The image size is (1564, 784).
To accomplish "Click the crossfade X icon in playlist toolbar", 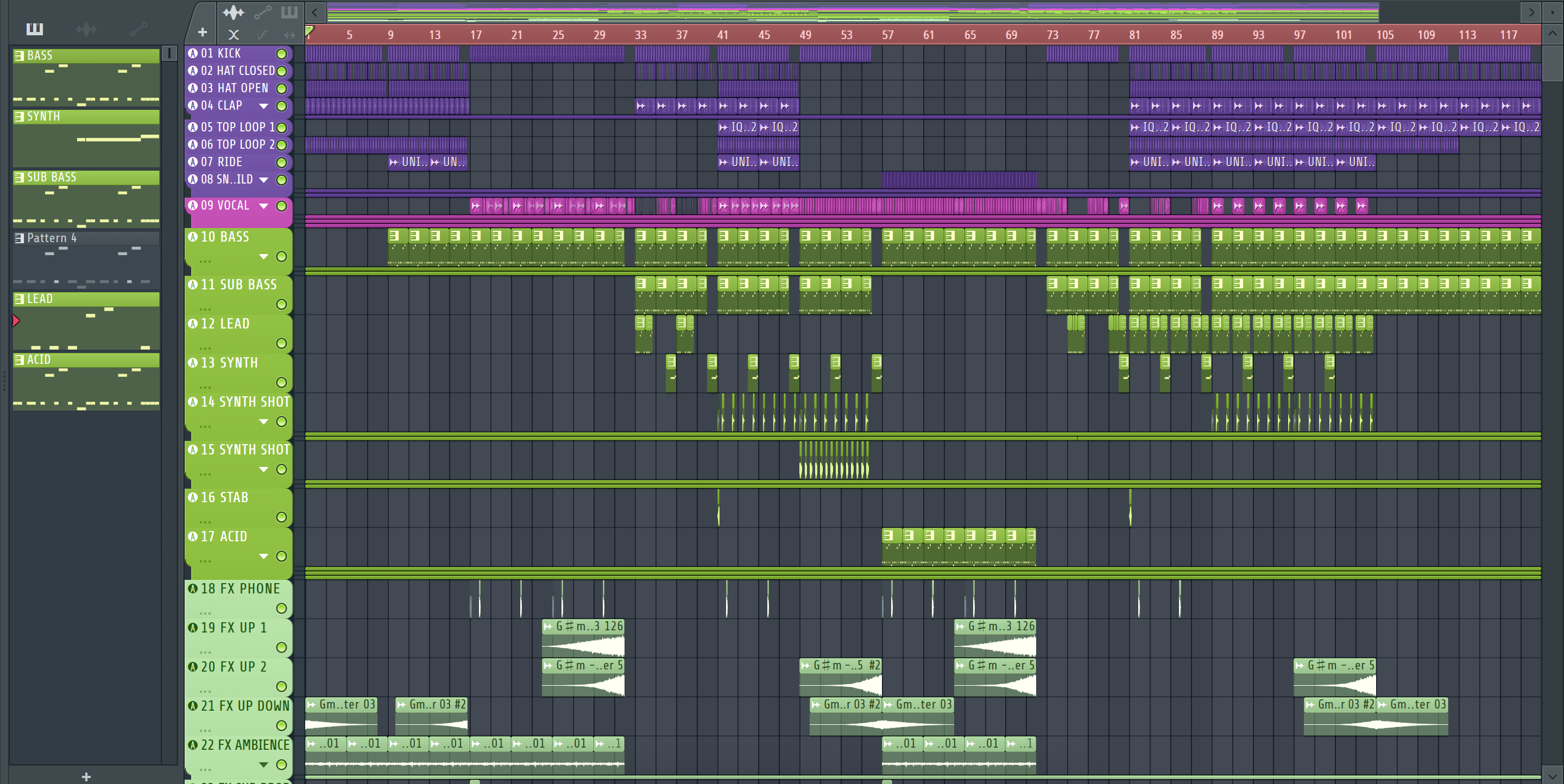I will [x=234, y=35].
